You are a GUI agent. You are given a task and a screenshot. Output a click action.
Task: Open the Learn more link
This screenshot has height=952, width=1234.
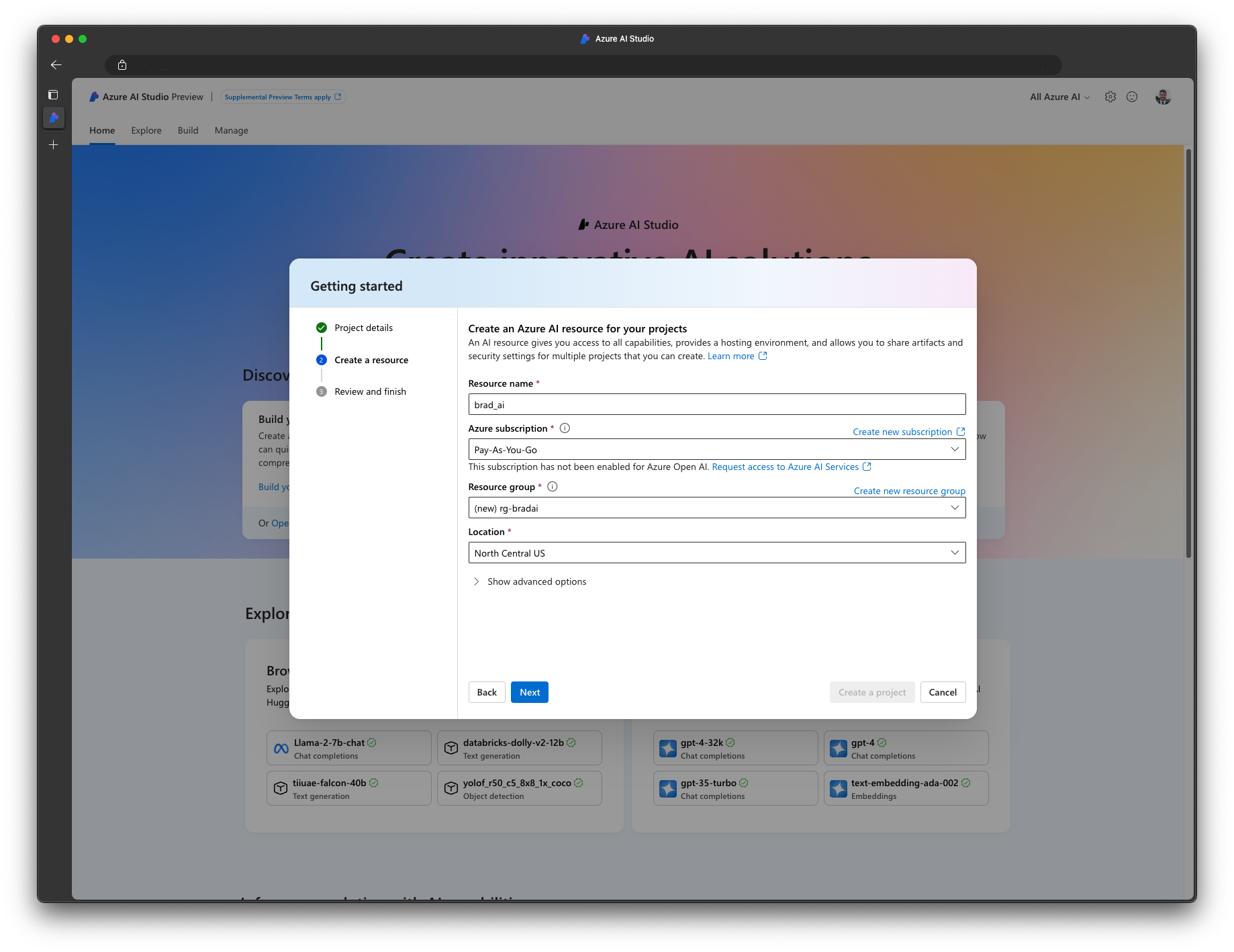[x=730, y=356]
